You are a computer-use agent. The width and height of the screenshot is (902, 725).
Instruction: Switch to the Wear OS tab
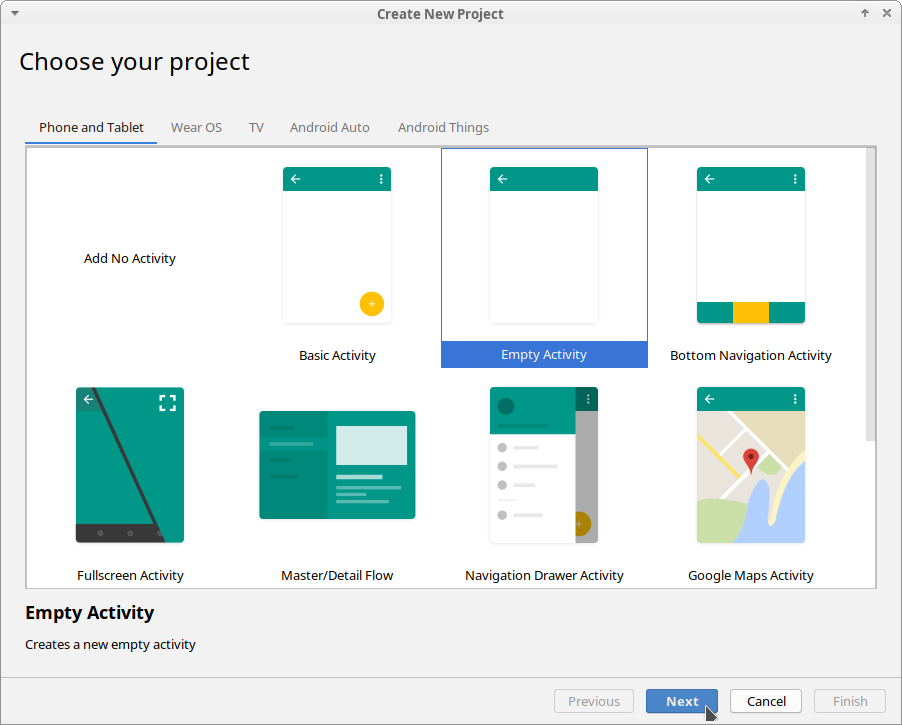196,127
